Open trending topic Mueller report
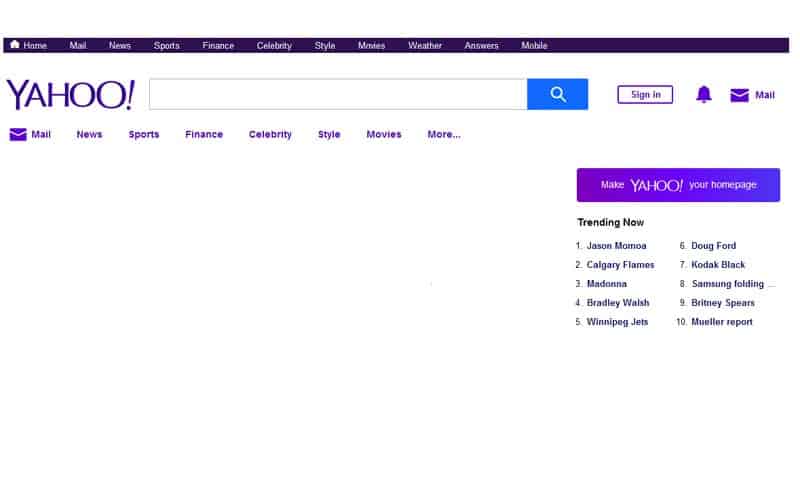Screen dimensions: 800x500 [x=721, y=322]
